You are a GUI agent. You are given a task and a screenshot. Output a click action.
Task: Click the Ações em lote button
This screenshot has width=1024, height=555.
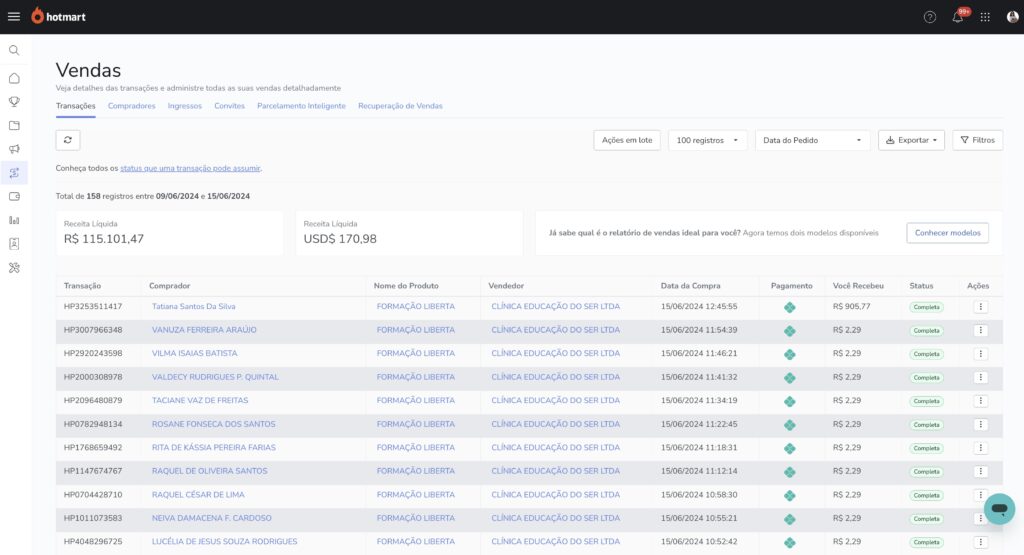coord(627,140)
